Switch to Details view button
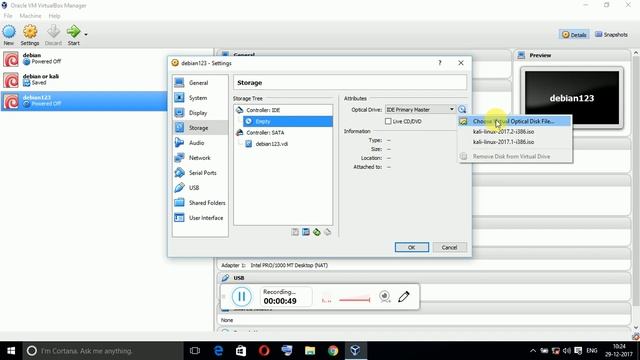The image size is (640, 360). click(574, 35)
